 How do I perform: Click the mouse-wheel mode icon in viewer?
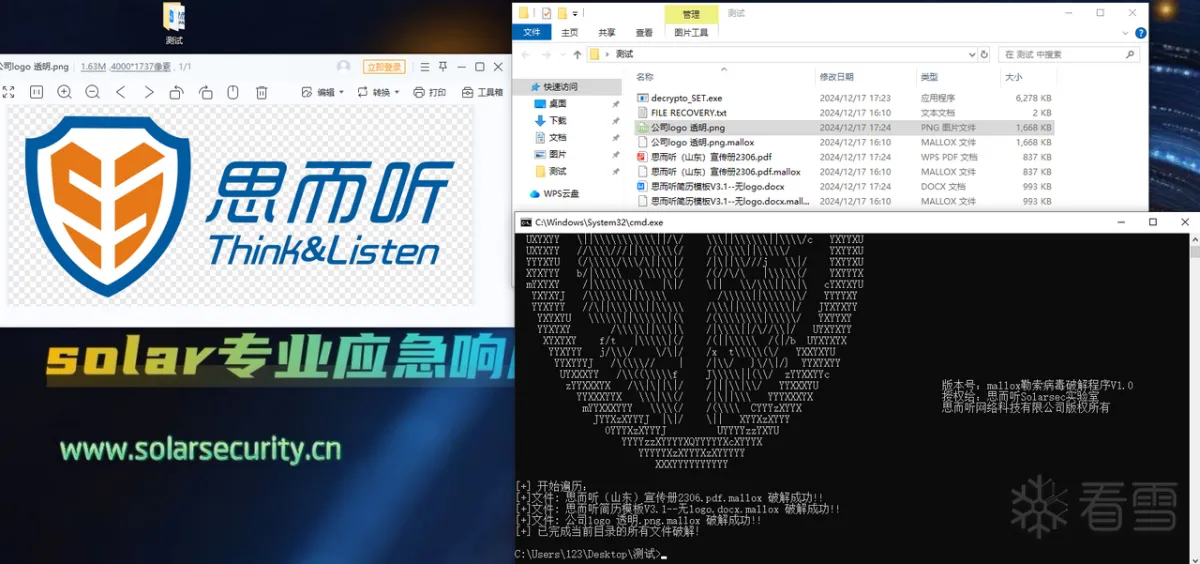[x=233, y=92]
